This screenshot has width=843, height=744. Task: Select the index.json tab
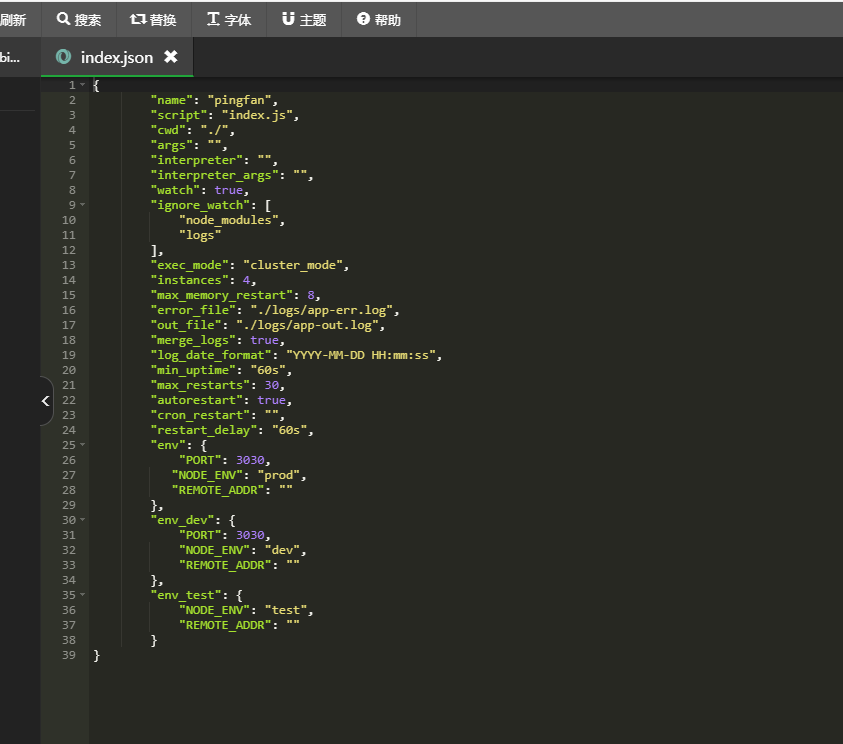click(117, 57)
